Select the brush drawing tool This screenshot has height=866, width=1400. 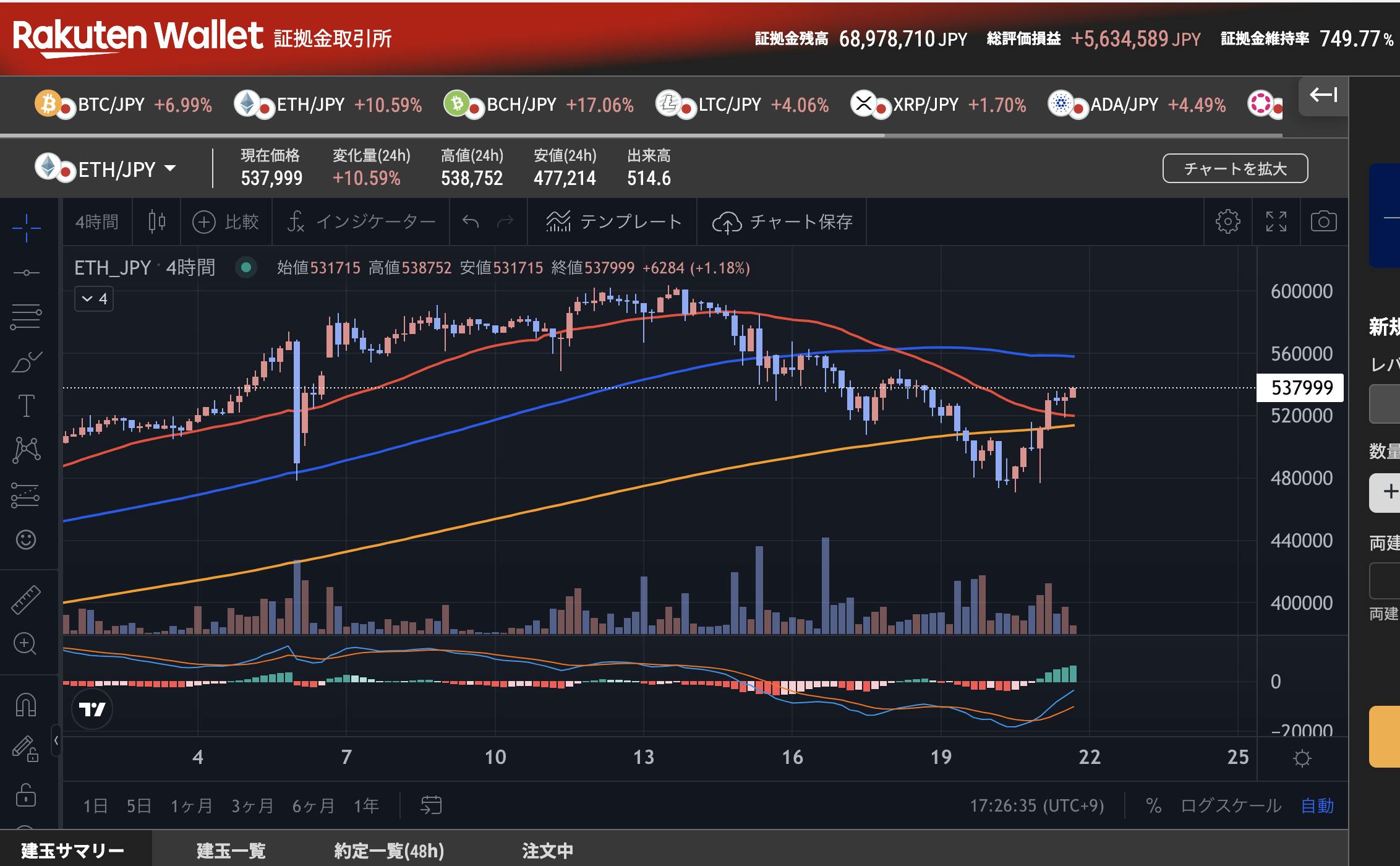click(x=27, y=361)
